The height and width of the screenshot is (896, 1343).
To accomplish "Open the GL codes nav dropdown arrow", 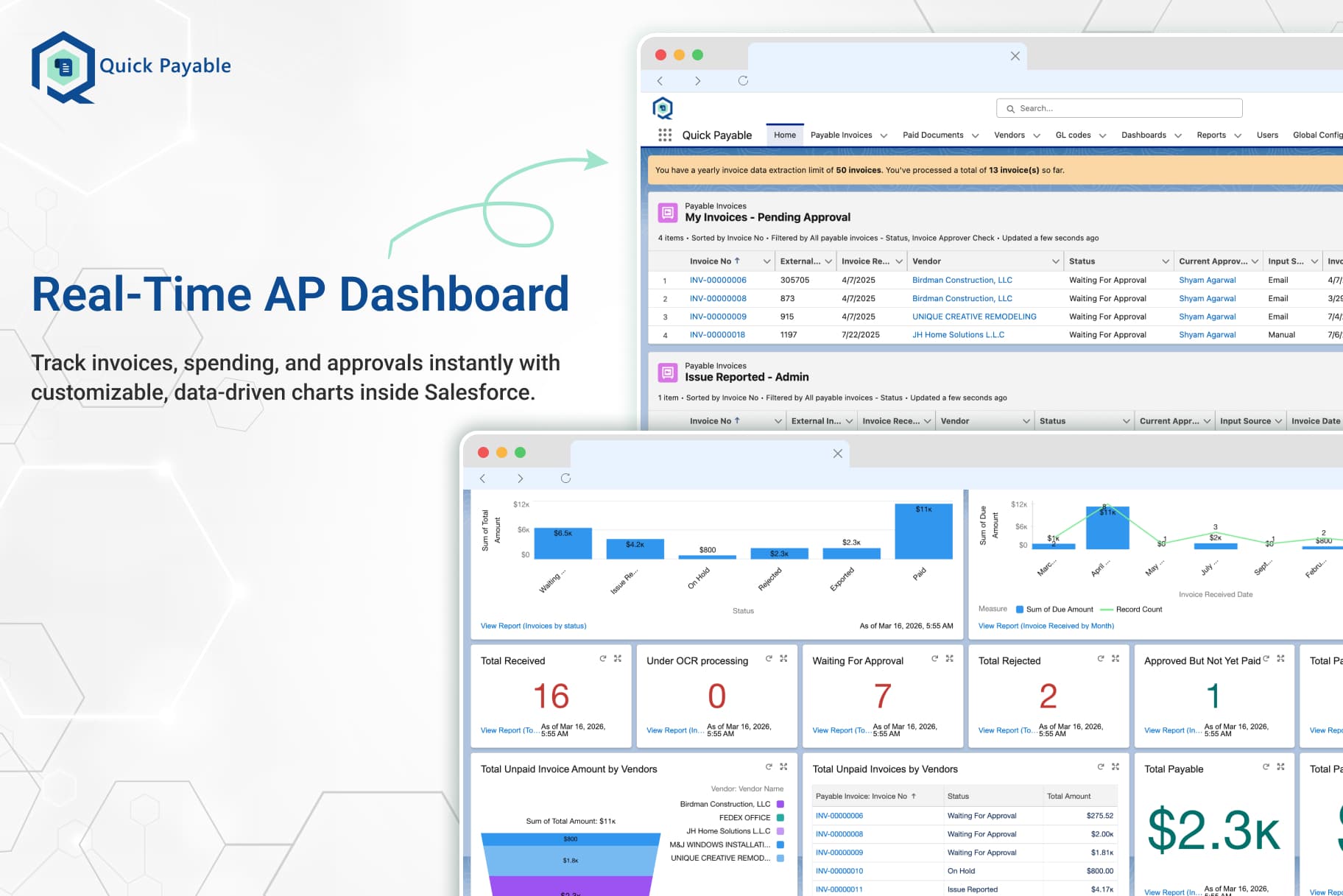I will [x=1102, y=135].
